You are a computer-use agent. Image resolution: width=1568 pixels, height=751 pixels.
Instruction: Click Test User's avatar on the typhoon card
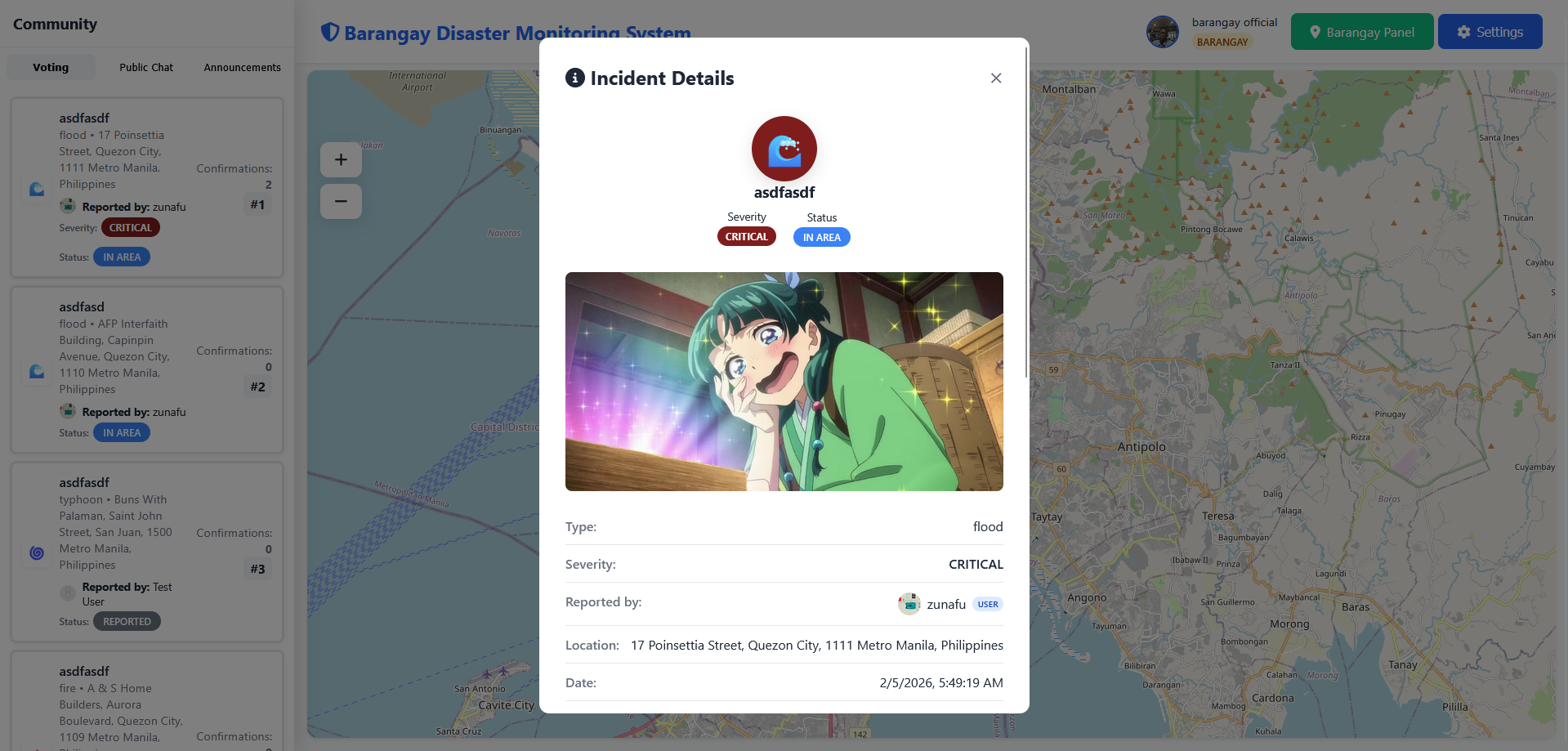68,593
